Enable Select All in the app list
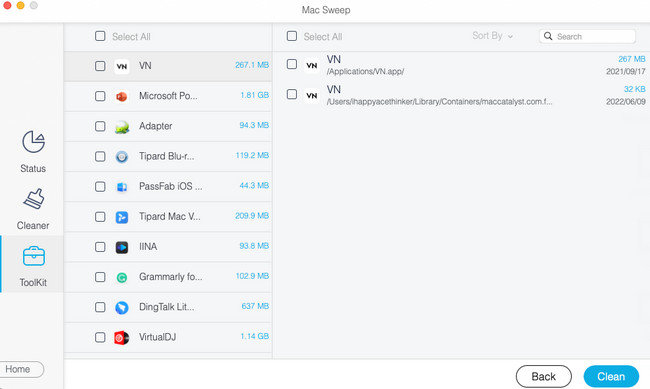The width and height of the screenshot is (650, 389). click(100, 36)
